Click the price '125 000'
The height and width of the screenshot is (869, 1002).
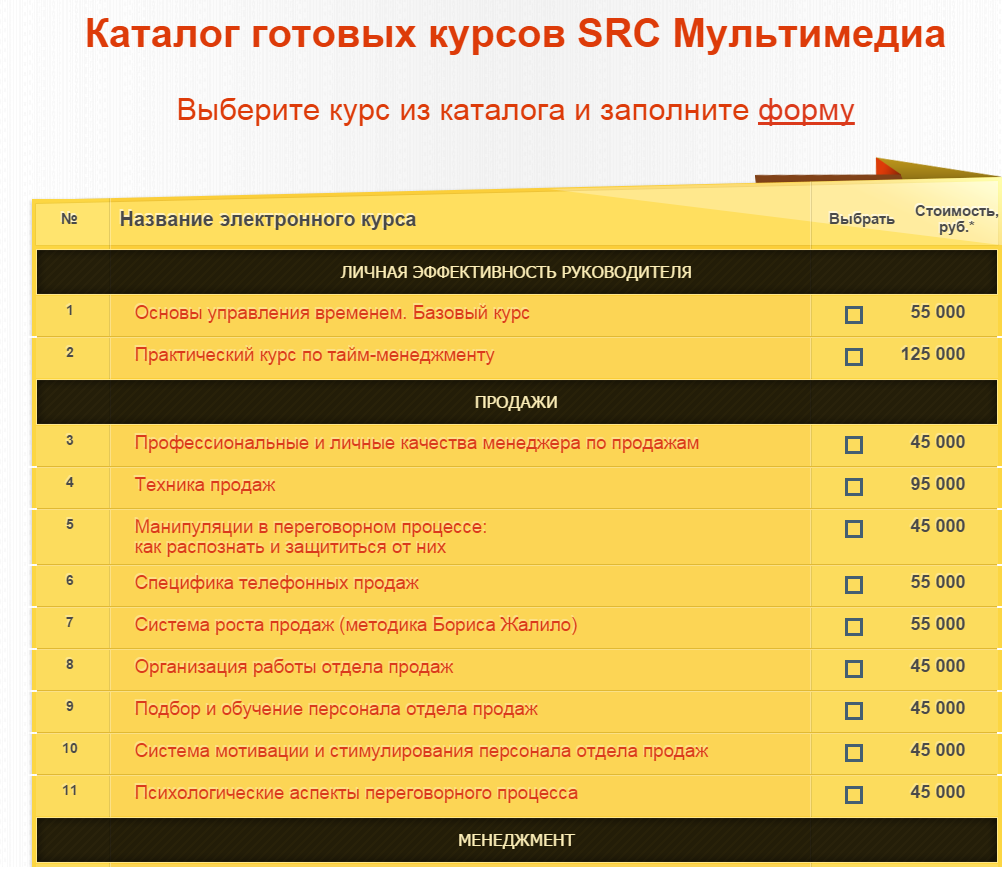[x=932, y=354]
